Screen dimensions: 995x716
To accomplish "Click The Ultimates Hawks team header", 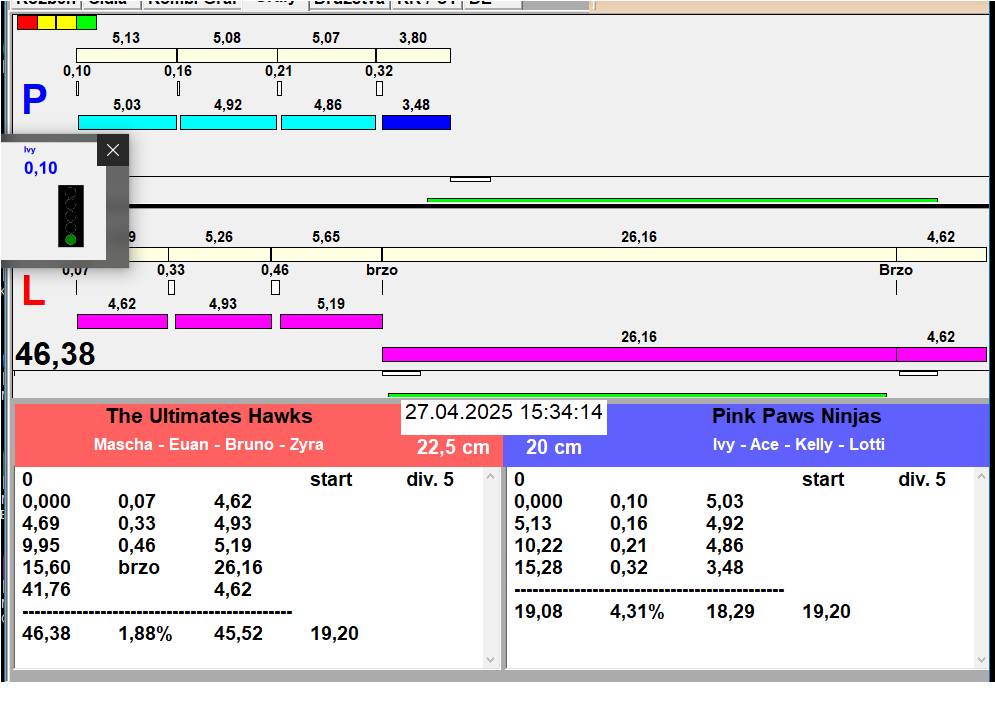I will point(209,417).
